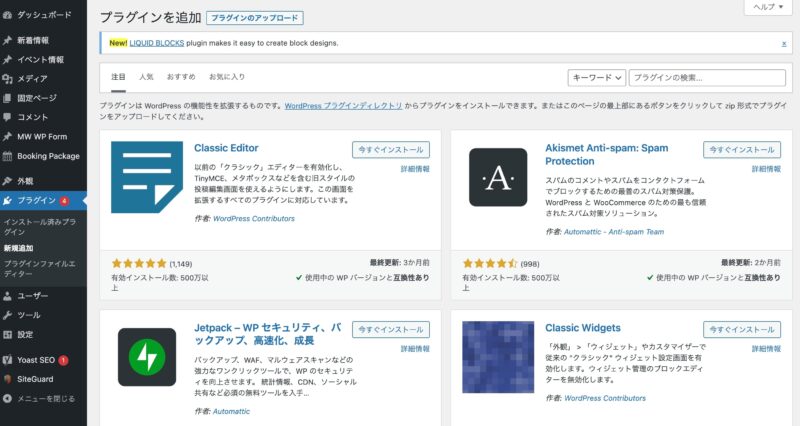
Task: Click Akismet Anti-spam: Spam Protection title
Action: point(607,155)
